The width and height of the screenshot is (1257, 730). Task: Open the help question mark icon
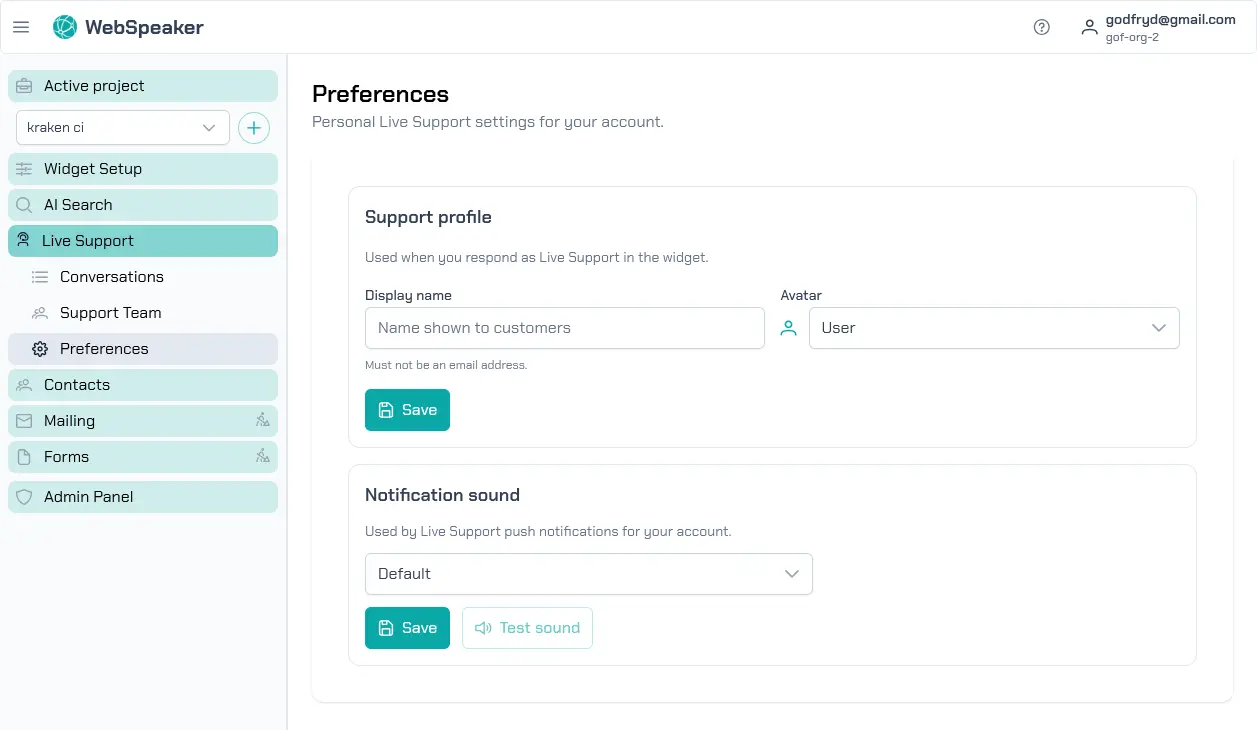(x=1041, y=27)
